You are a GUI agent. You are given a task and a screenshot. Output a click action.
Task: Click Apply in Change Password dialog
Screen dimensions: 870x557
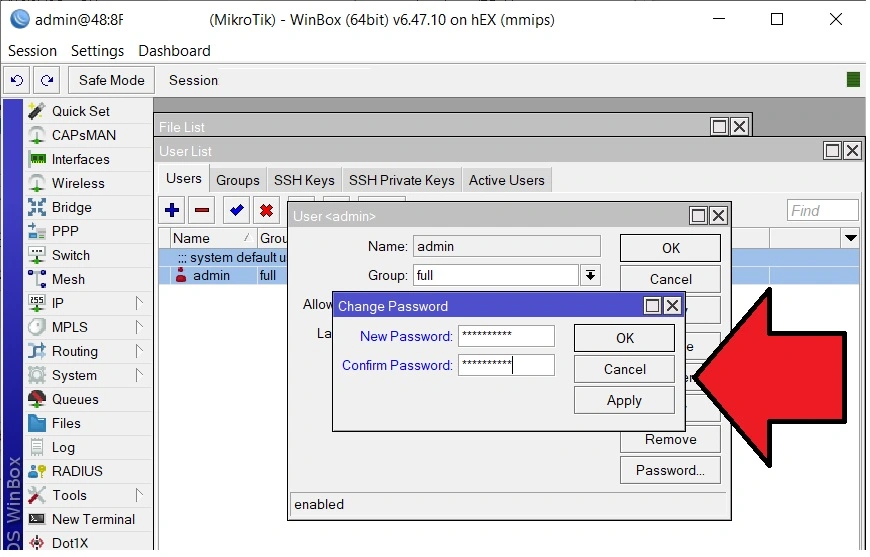coord(624,401)
